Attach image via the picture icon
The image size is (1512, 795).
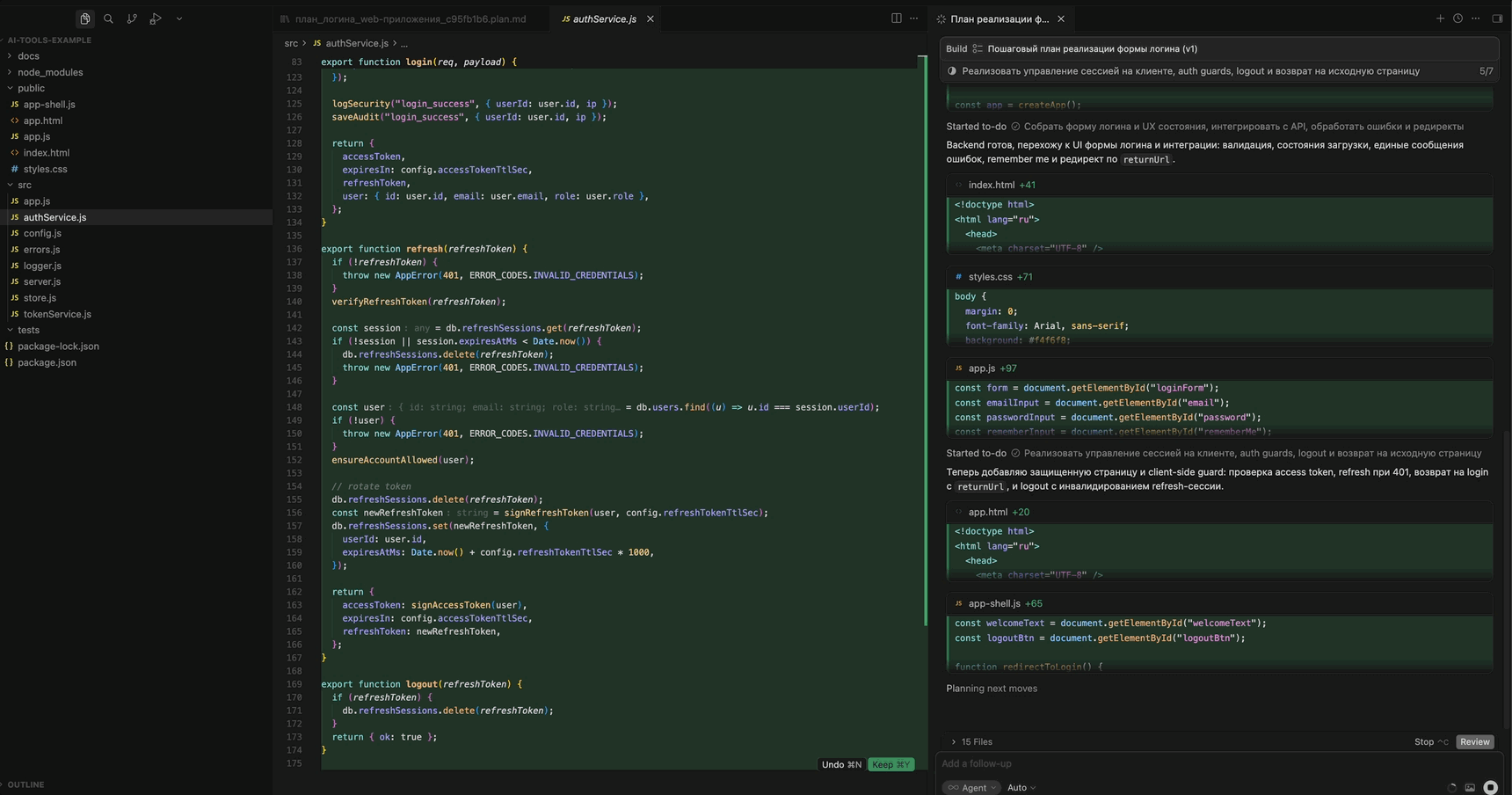1470,788
